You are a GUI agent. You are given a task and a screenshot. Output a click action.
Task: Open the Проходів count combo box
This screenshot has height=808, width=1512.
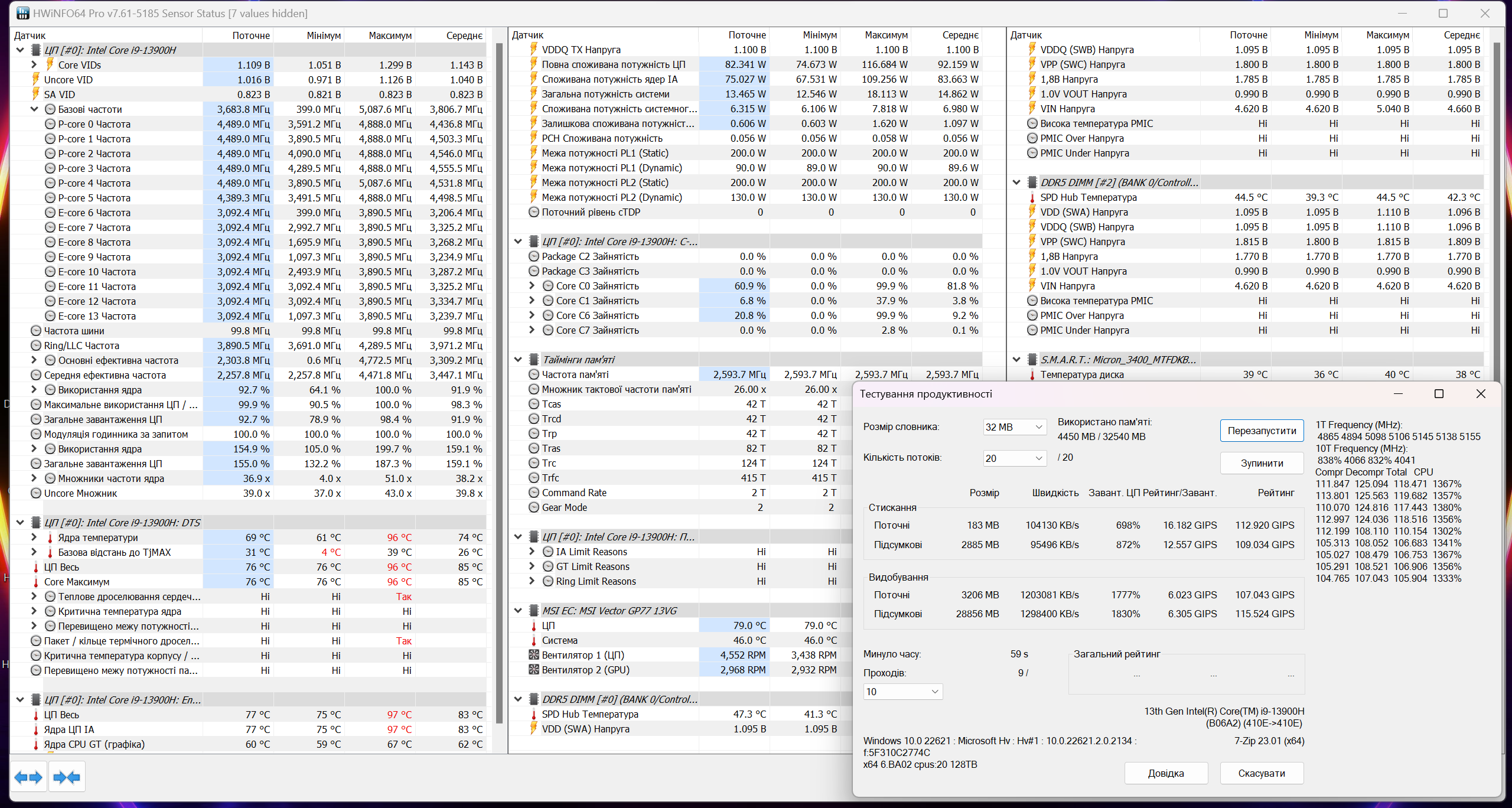[x=902, y=692]
